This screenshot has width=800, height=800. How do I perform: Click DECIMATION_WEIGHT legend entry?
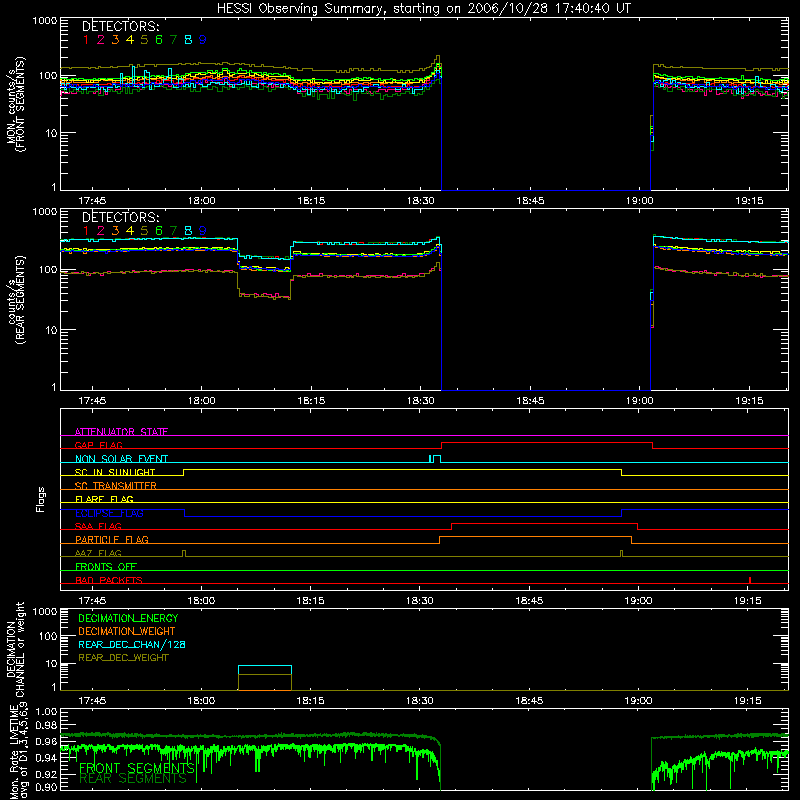[127, 631]
